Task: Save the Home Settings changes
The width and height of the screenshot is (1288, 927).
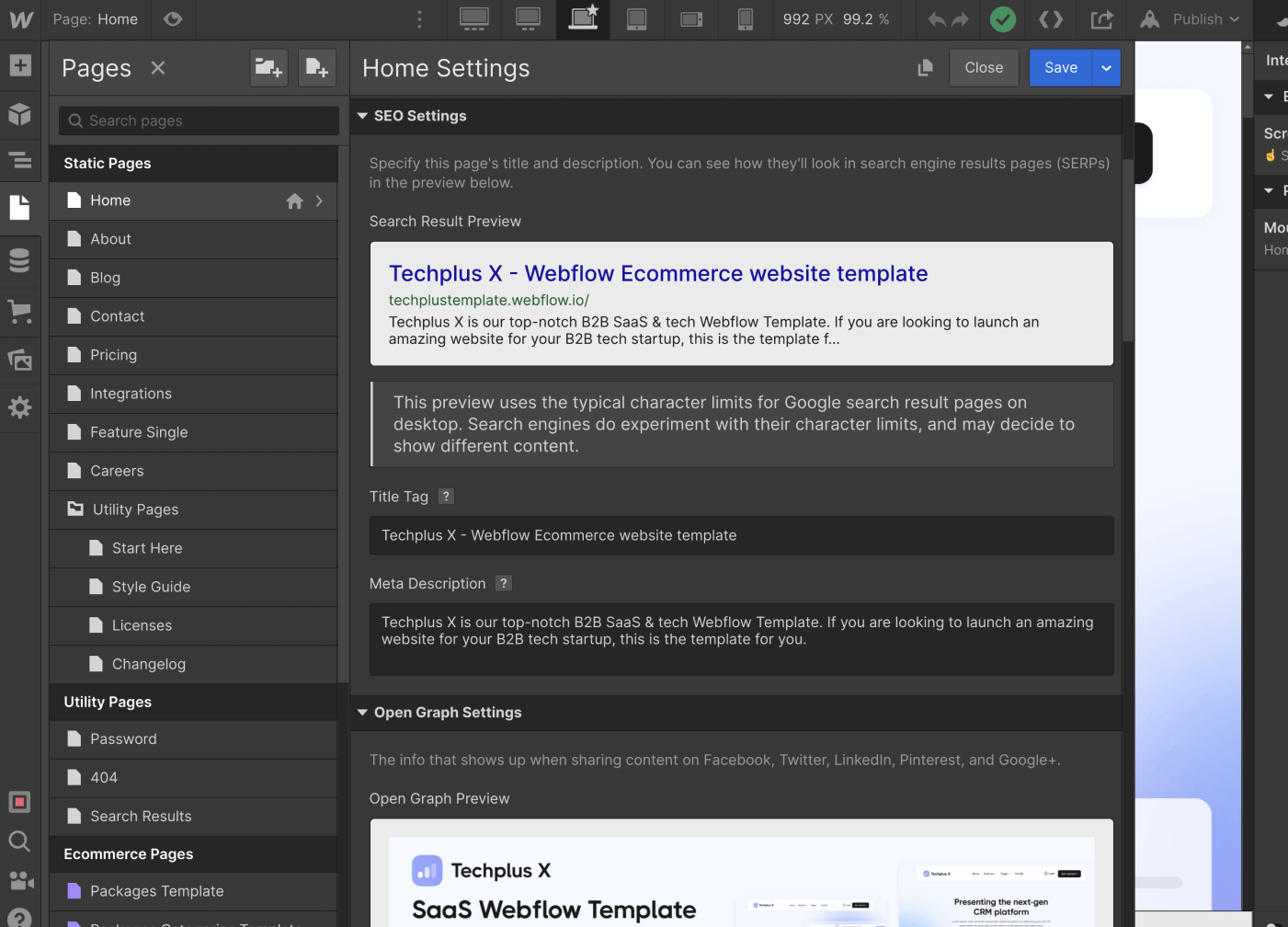Action: click(x=1061, y=67)
